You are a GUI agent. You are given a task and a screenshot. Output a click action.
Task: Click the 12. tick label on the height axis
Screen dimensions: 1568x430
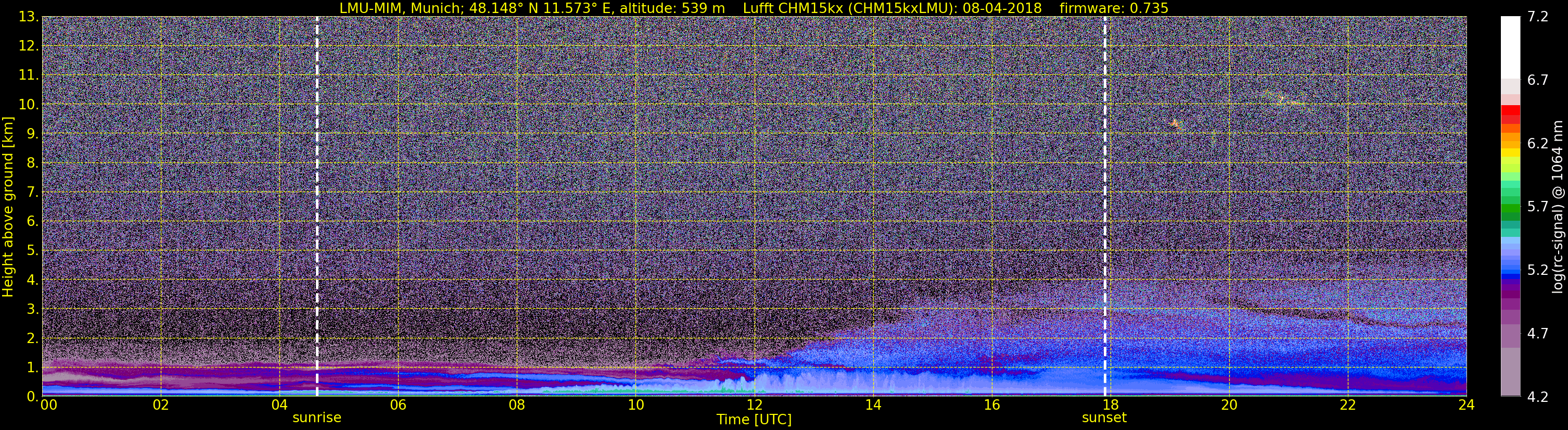pyautogui.click(x=29, y=46)
